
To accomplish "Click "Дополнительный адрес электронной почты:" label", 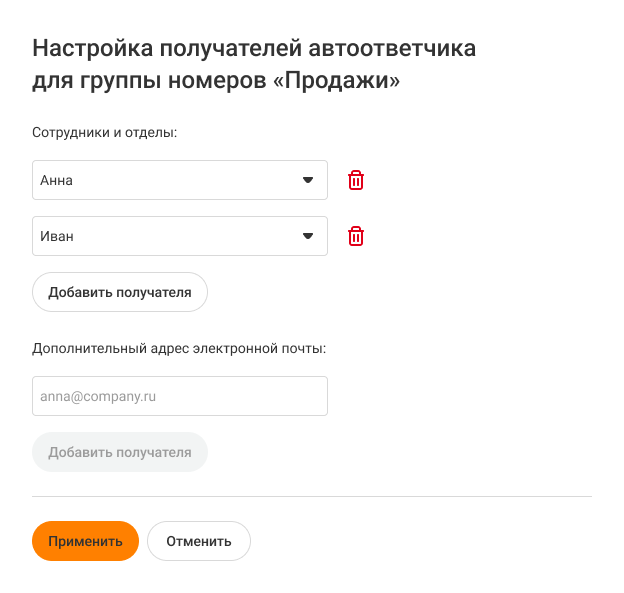I will pos(180,348).
